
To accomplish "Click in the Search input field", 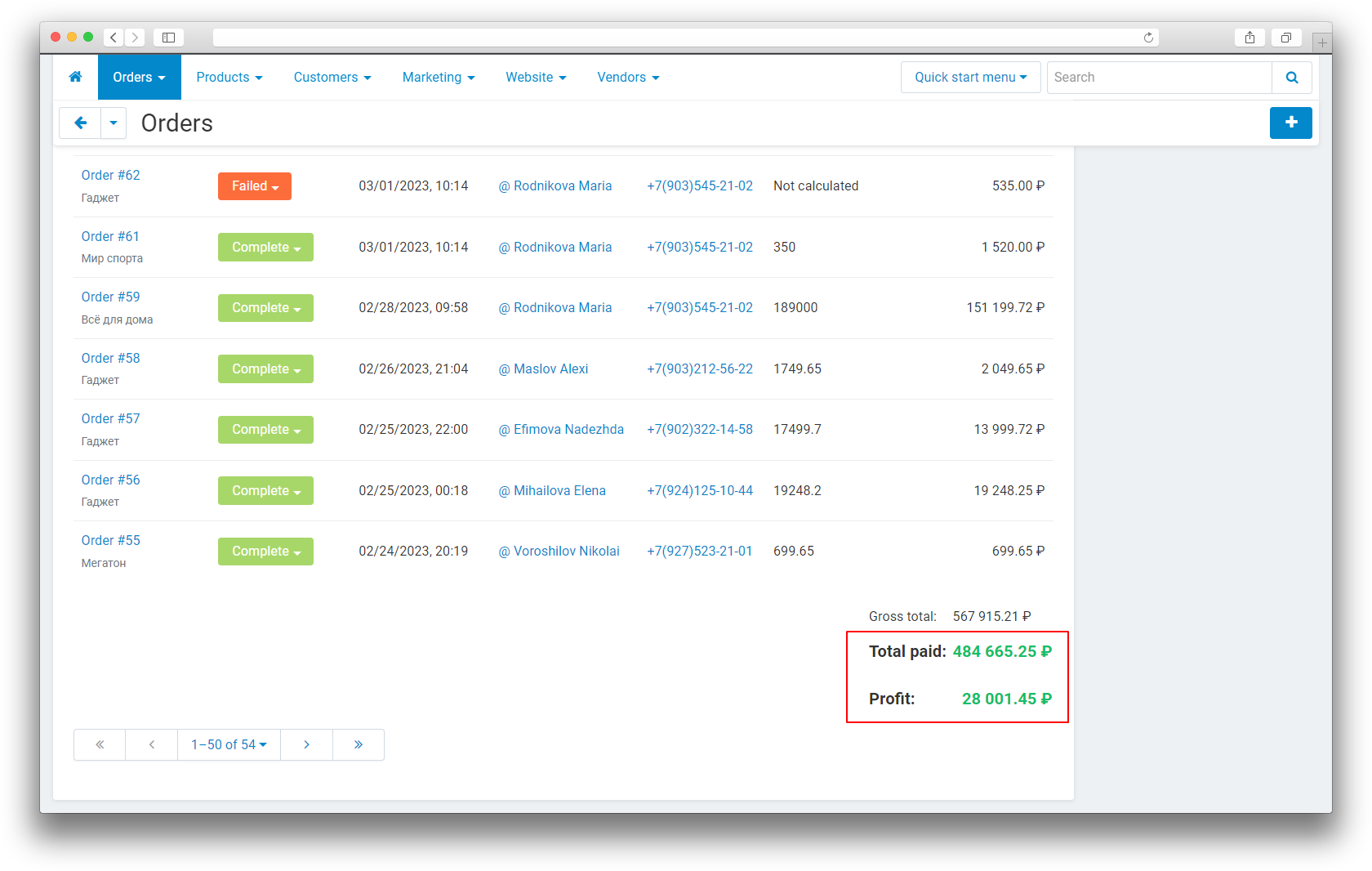I will [1159, 78].
